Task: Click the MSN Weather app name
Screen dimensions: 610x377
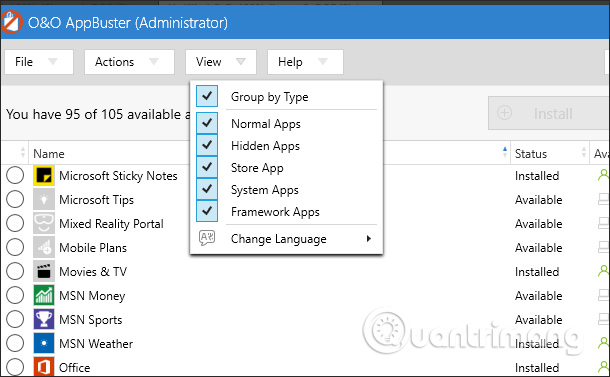Action: point(96,344)
